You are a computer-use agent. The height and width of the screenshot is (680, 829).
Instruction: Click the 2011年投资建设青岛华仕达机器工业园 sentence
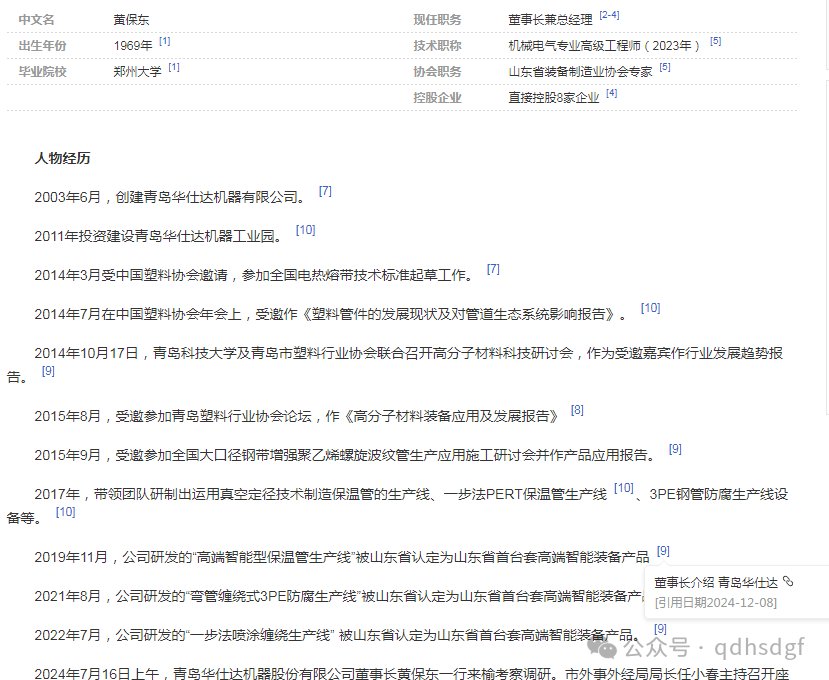[159, 236]
